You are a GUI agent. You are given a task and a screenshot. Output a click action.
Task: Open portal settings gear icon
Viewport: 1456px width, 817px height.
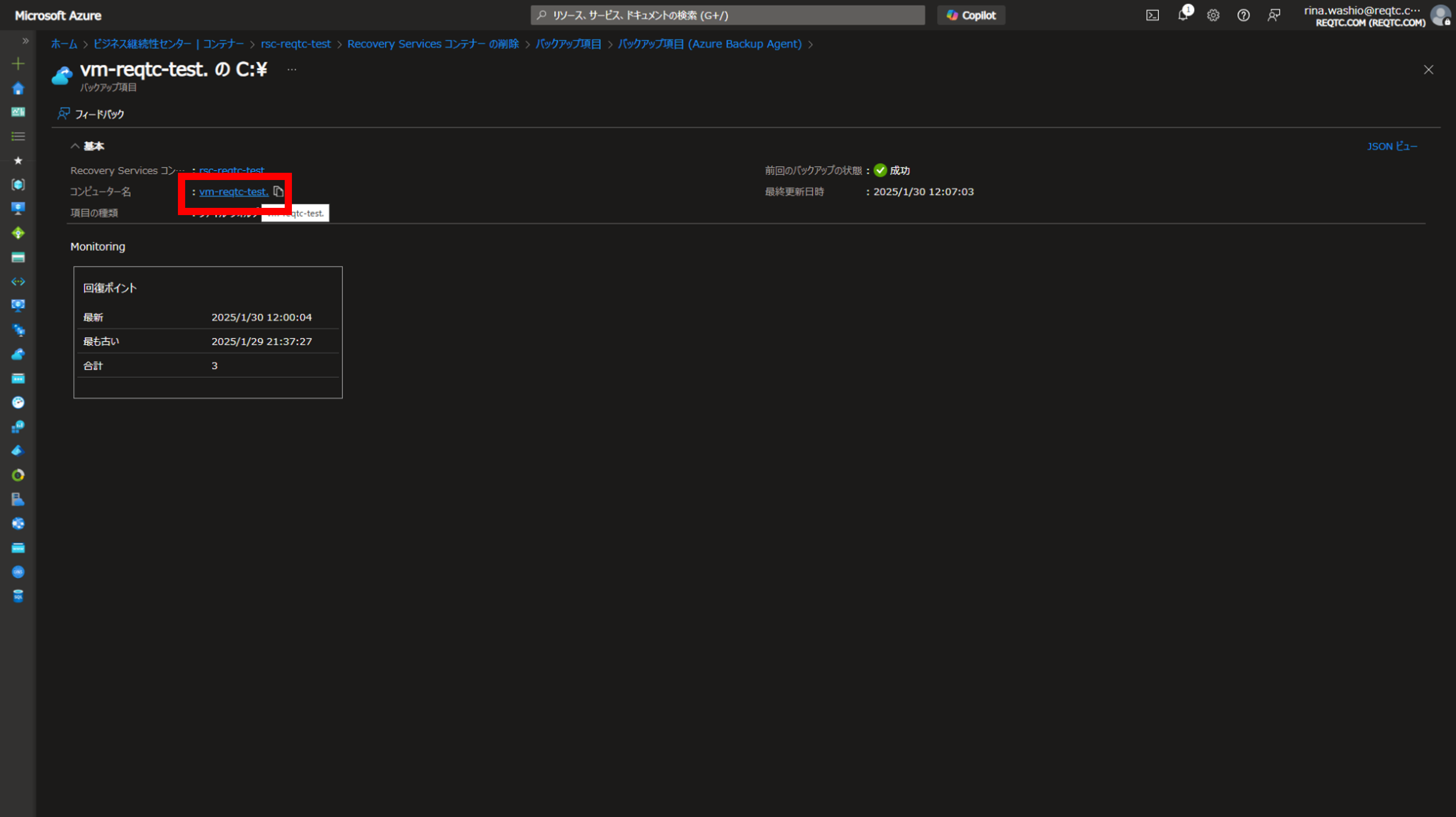pos(1213,15)
